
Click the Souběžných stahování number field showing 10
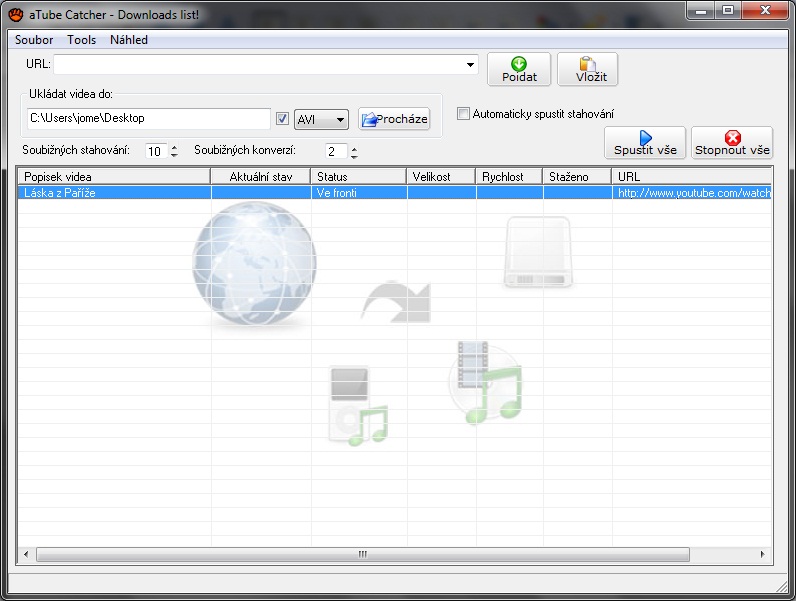pyautogui.click(x=157, y=151)
